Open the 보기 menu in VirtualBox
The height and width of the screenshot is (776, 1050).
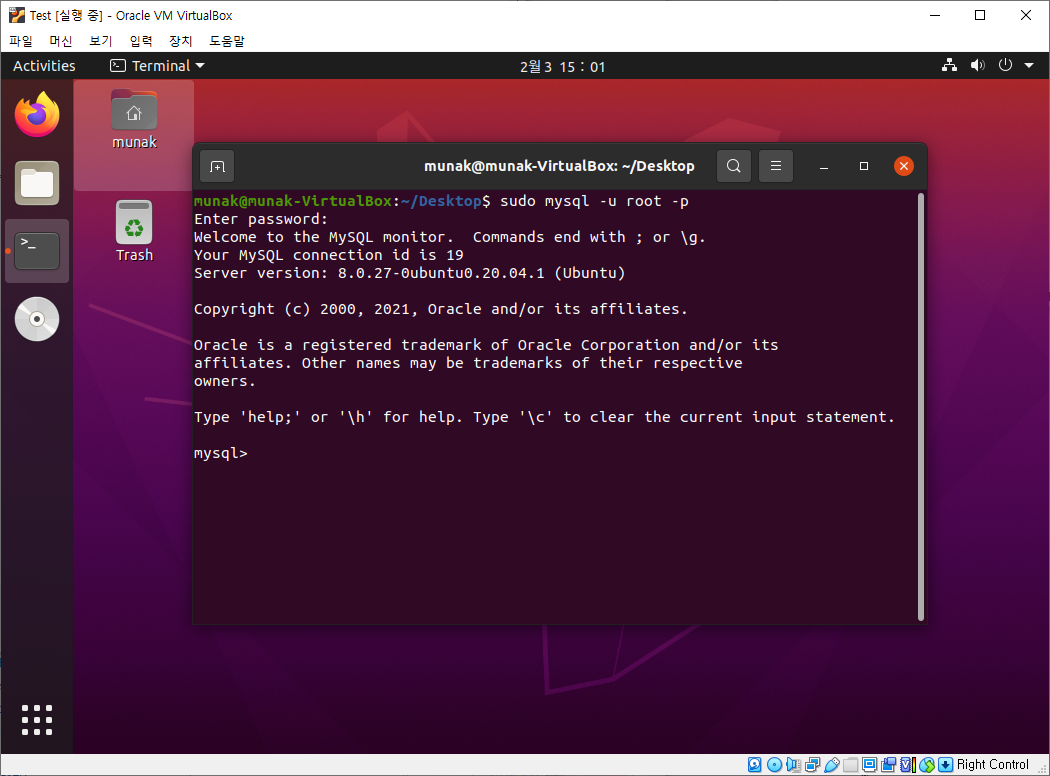[100, 41]
